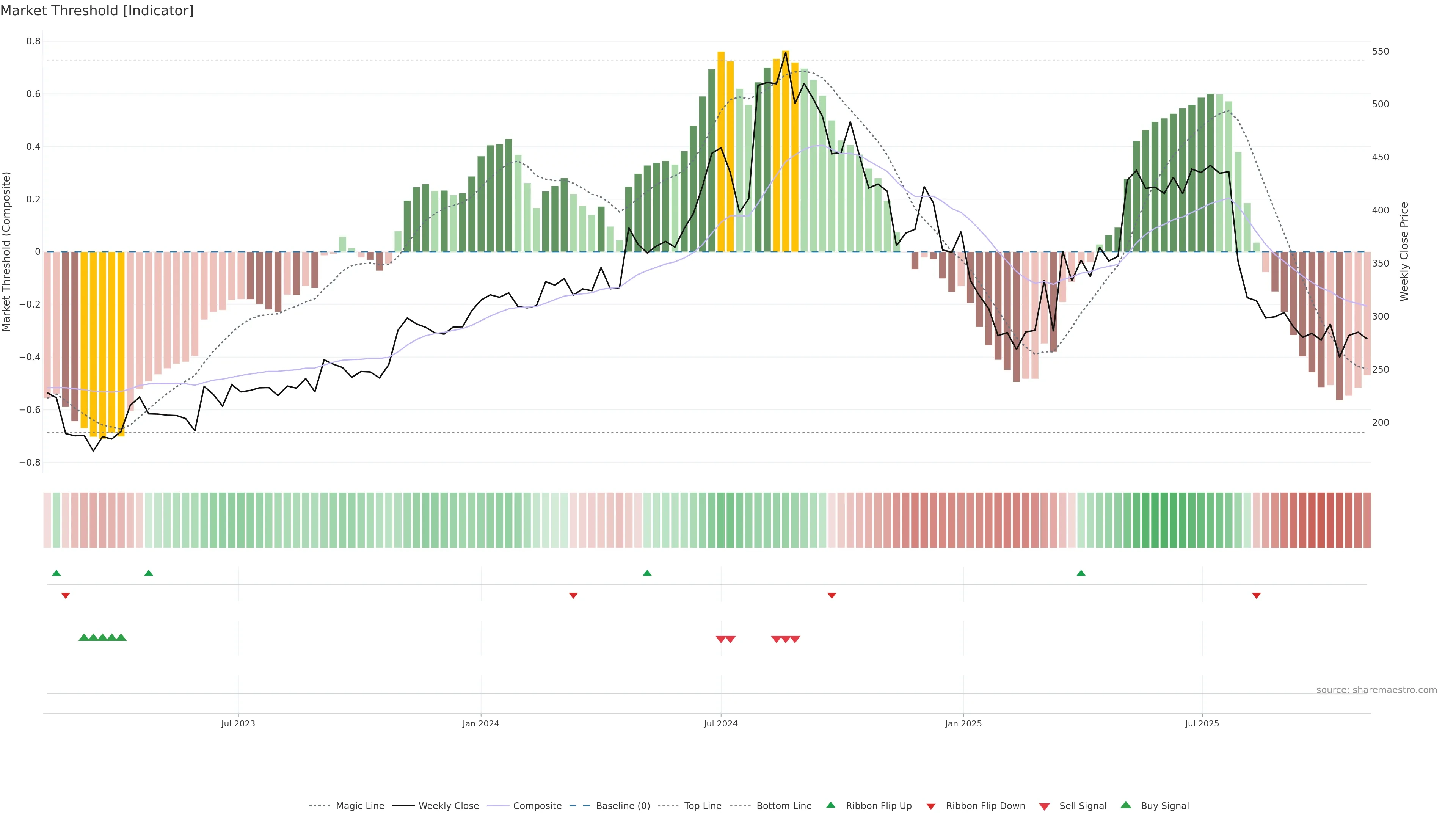This screenshot has height=819, width=1456.
Task: Click the last Ribbon Flip Up marker before Jul 2025
Action: (x=1081, y=573)
